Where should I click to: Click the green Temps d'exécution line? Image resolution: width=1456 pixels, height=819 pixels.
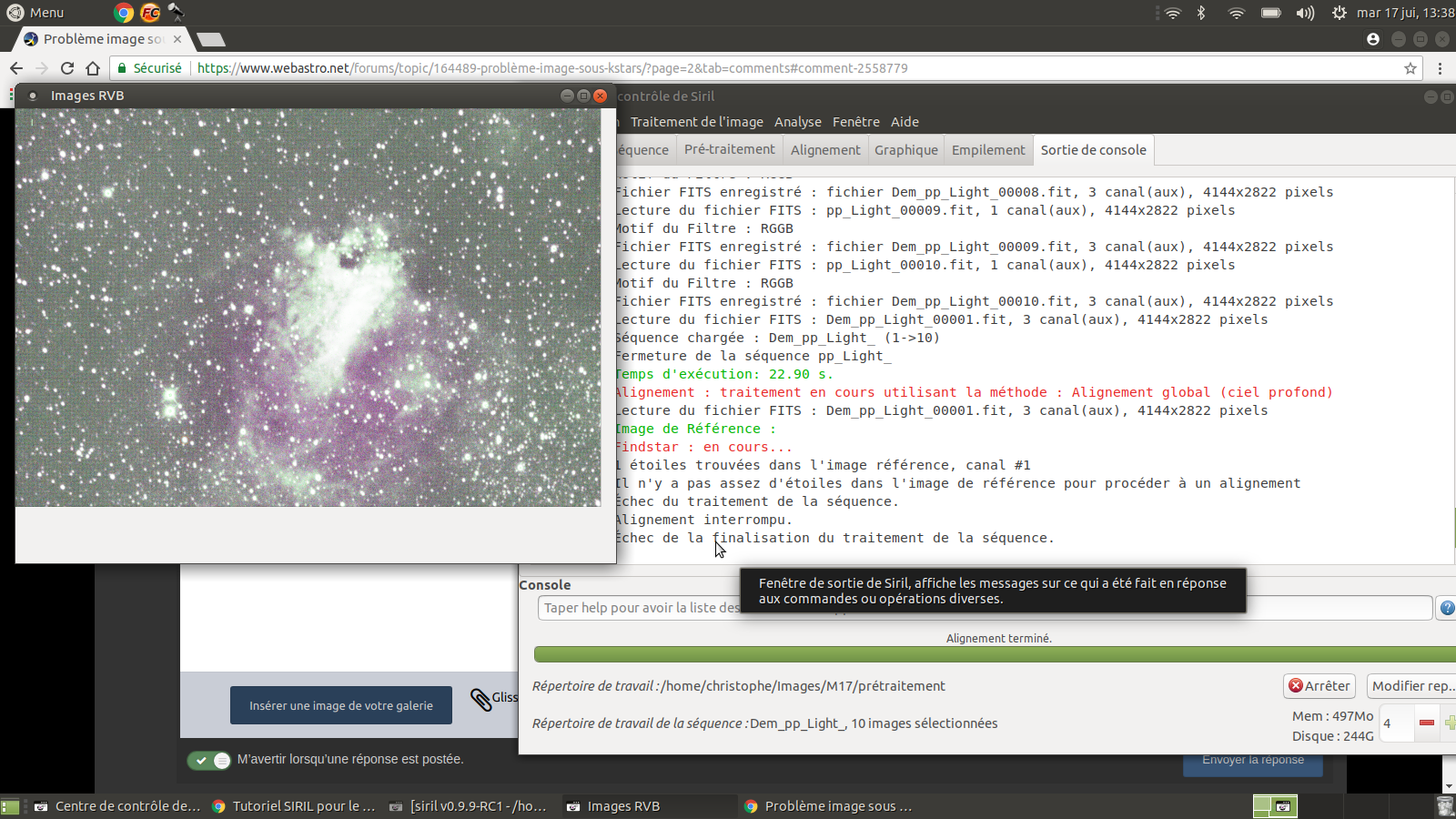[x=723, y=374]
